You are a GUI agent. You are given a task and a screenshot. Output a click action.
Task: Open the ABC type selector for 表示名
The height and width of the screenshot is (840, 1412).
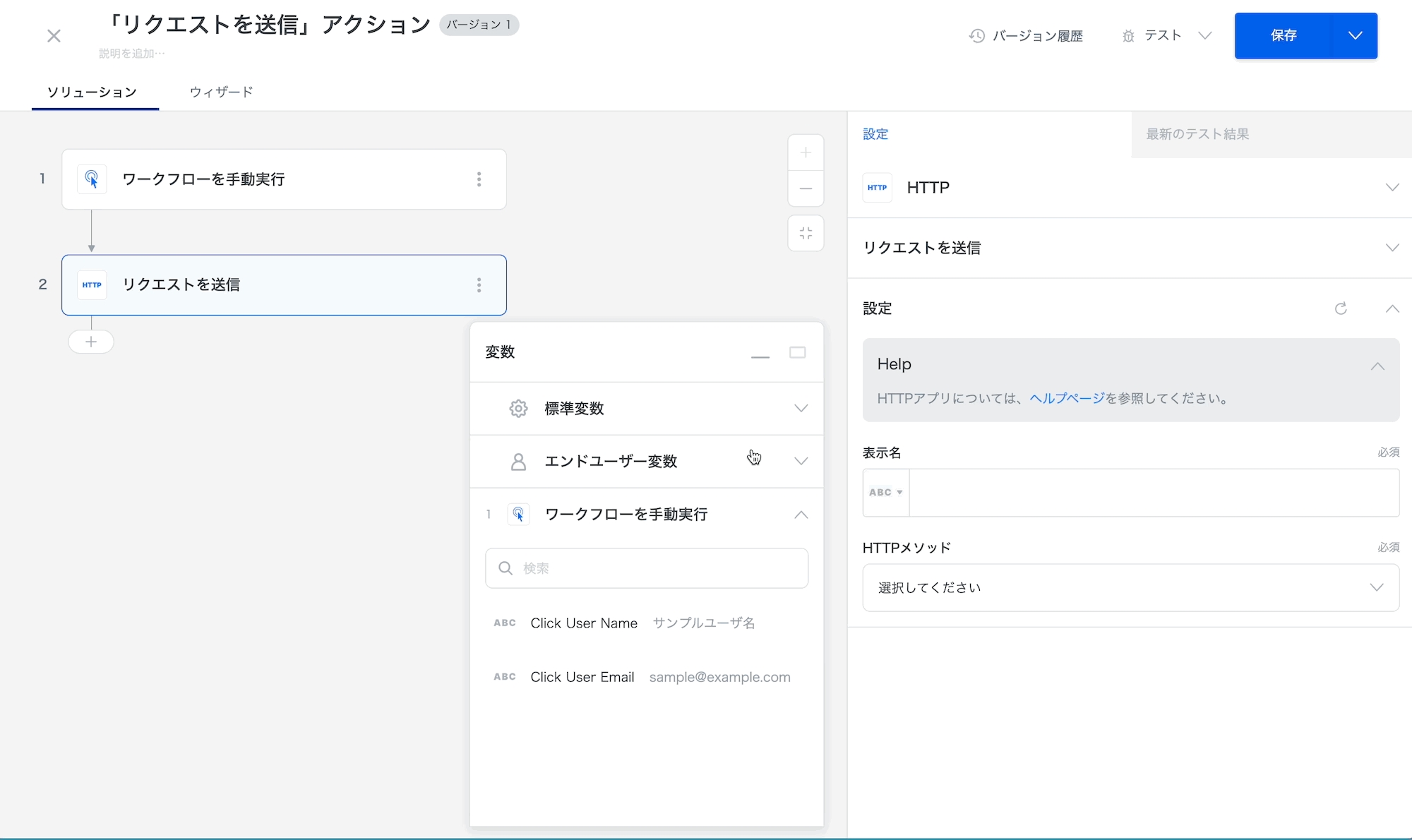tap(885, 493)
